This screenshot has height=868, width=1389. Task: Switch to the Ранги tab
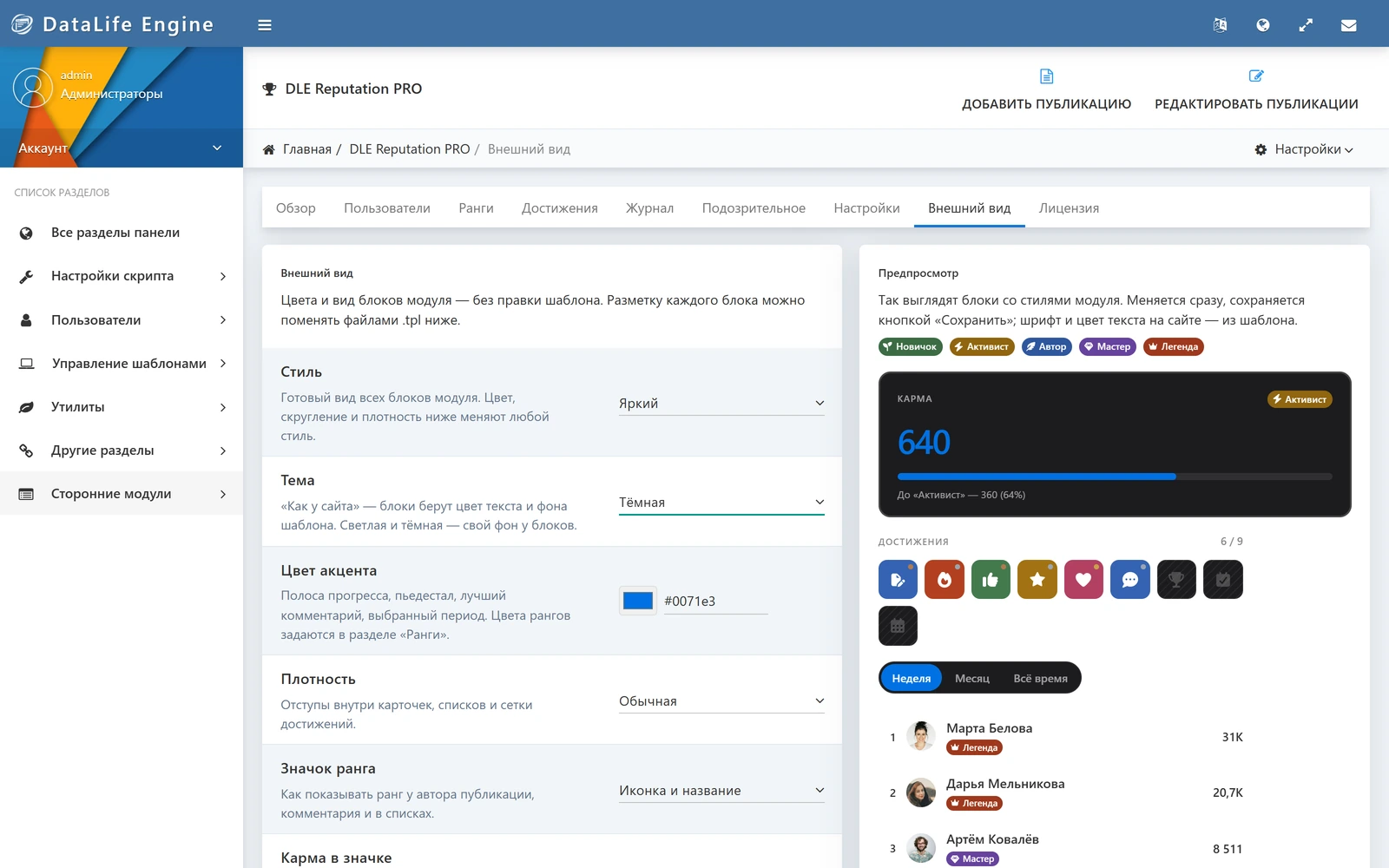coord(476,208)
